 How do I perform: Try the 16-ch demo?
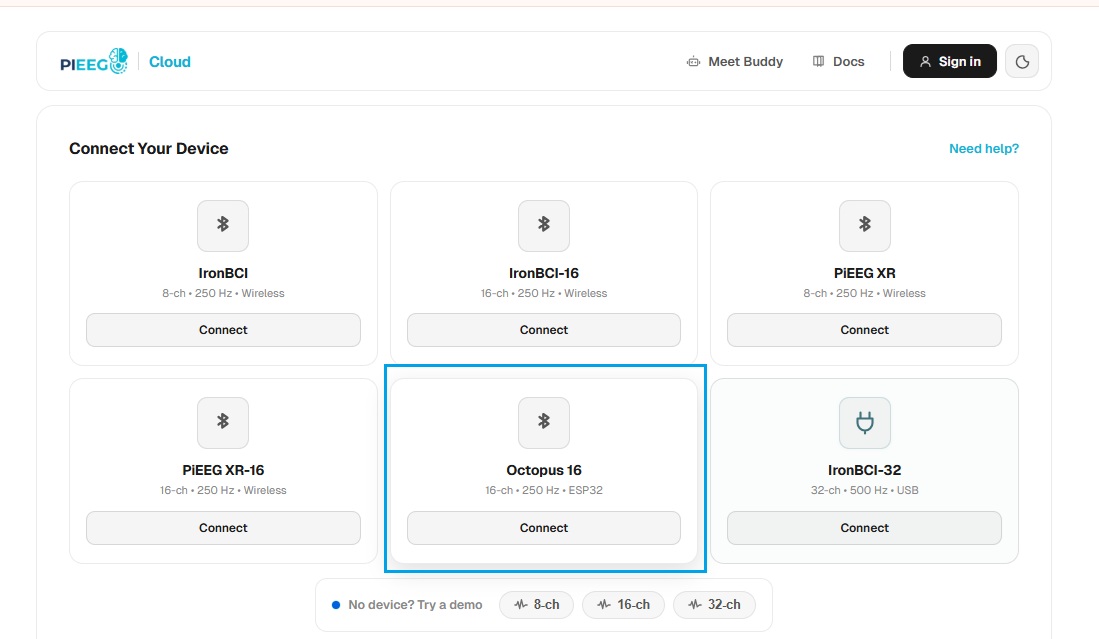click(x=623, y=605)
